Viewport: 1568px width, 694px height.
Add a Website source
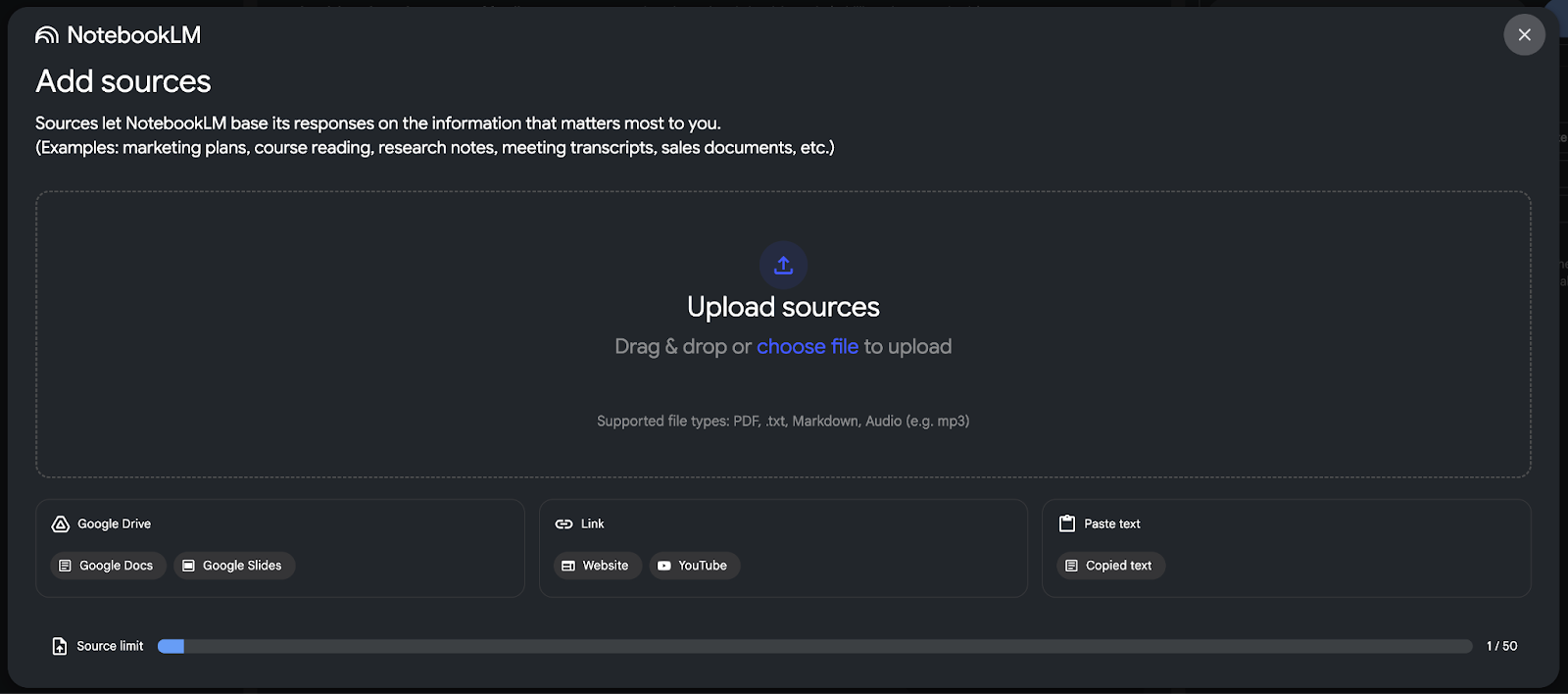[x=597, y=566]
